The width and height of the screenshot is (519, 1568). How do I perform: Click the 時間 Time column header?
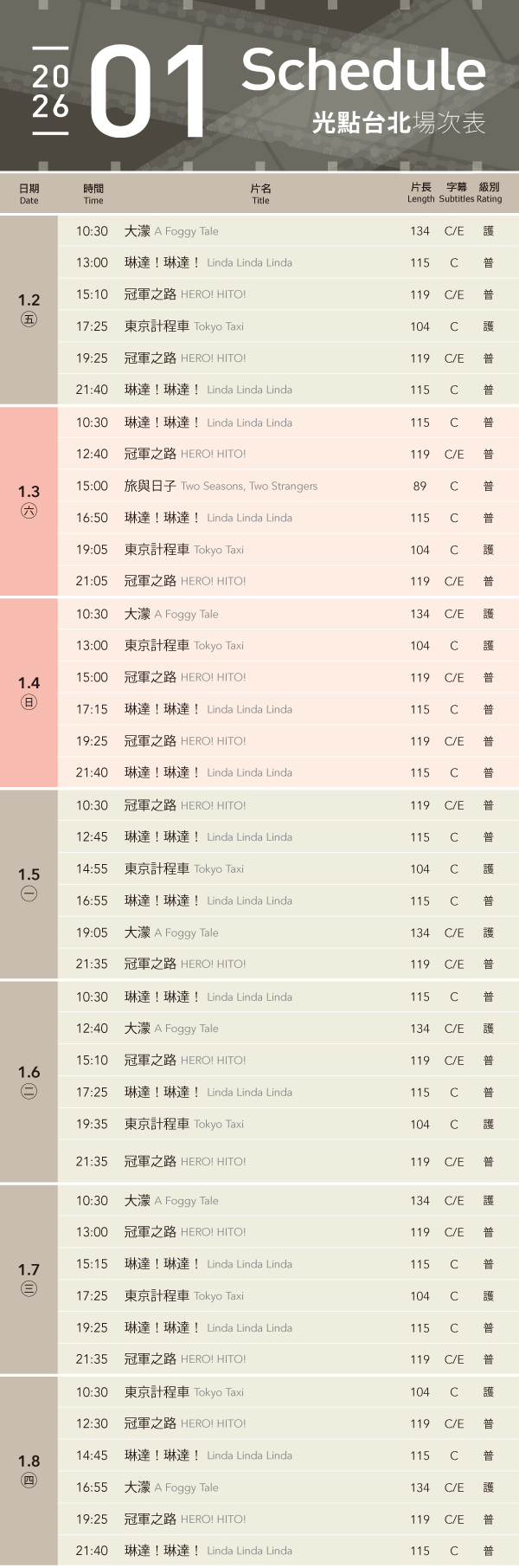93,194
